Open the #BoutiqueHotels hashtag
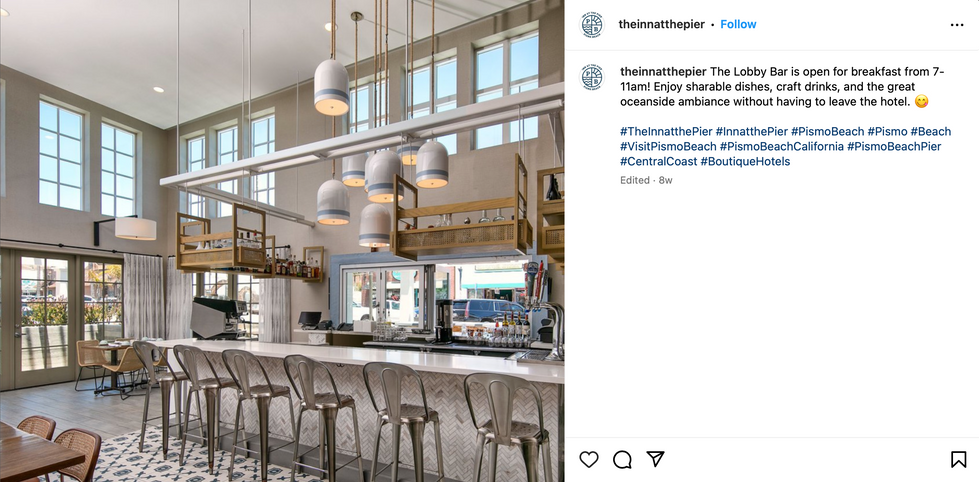The height and width of the screenshot is (482, 979). click(745, 162)
